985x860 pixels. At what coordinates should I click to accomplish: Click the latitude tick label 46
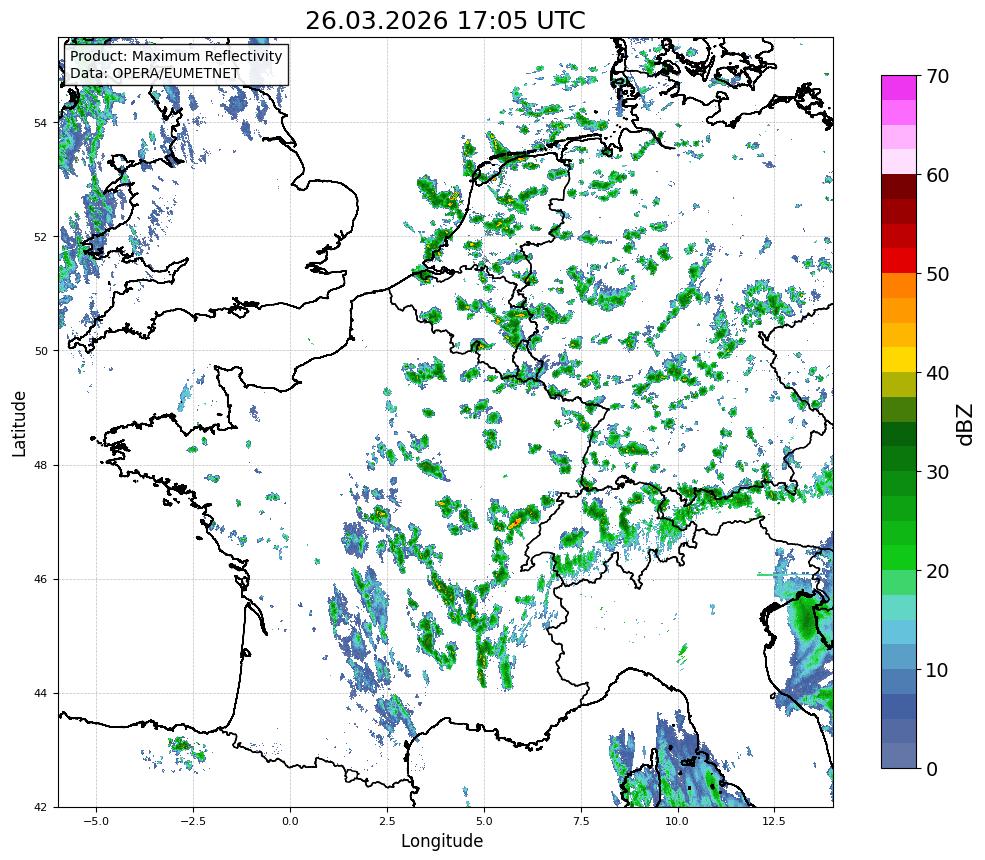[41, 580]
